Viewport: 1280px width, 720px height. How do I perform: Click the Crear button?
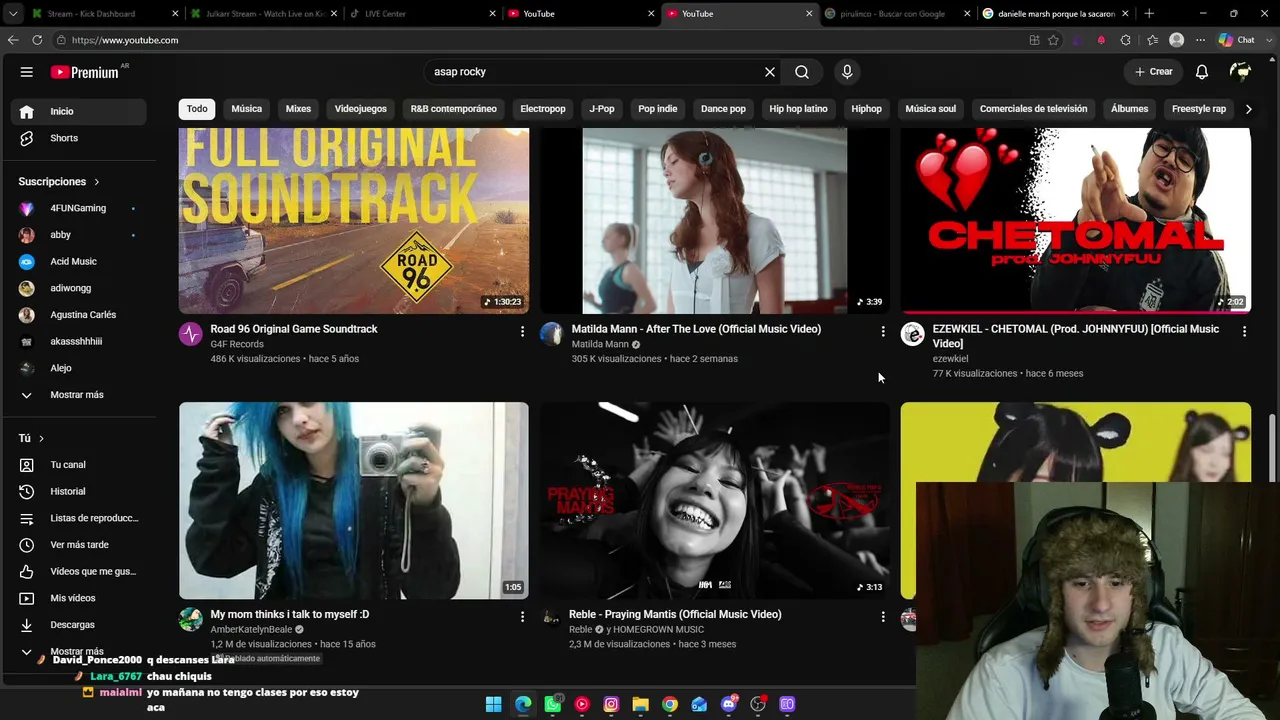(x=1153, y=72)
